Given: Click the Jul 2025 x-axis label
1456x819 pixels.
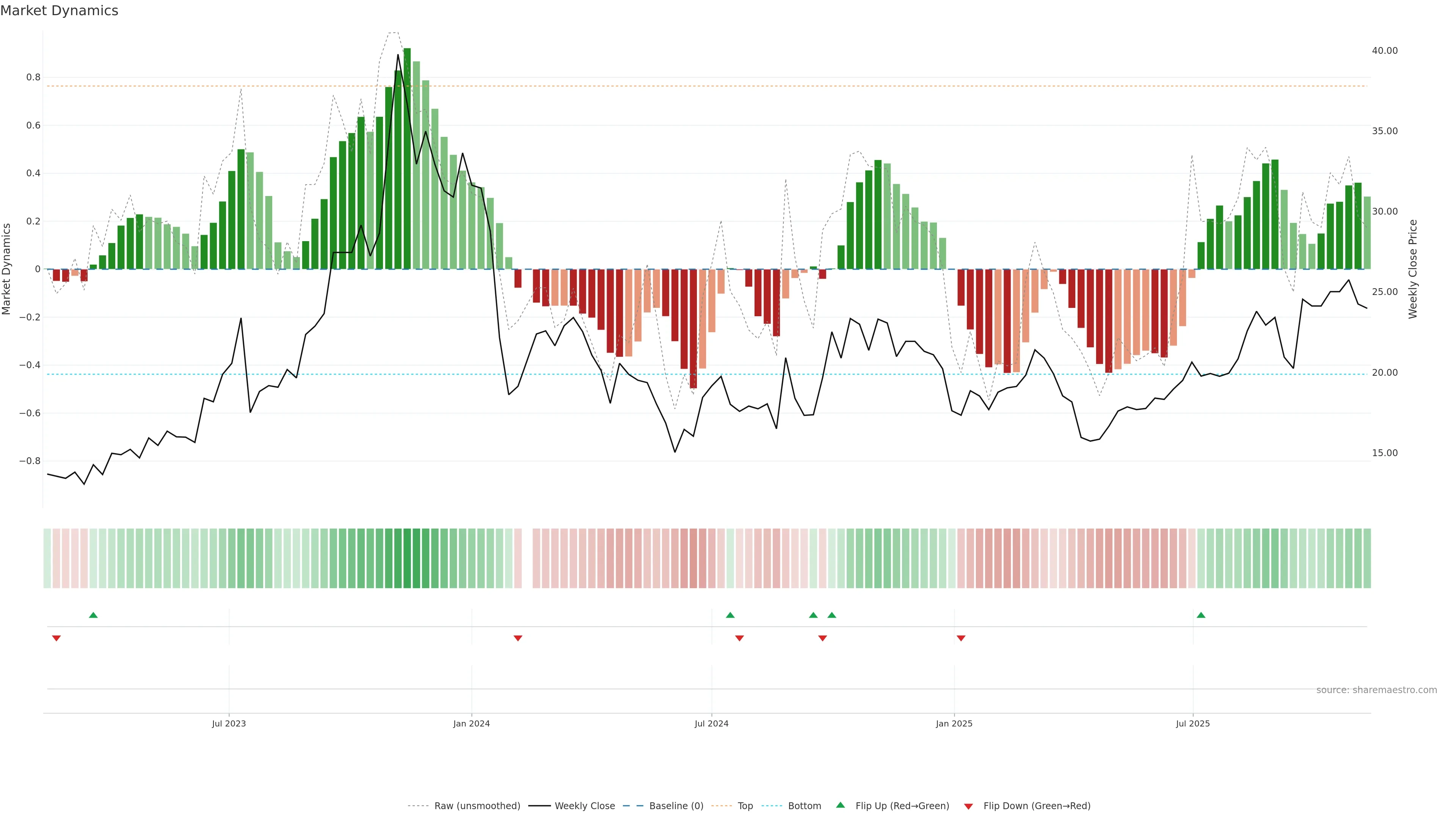Looking at the screenshot, I should click(1192, 723).
